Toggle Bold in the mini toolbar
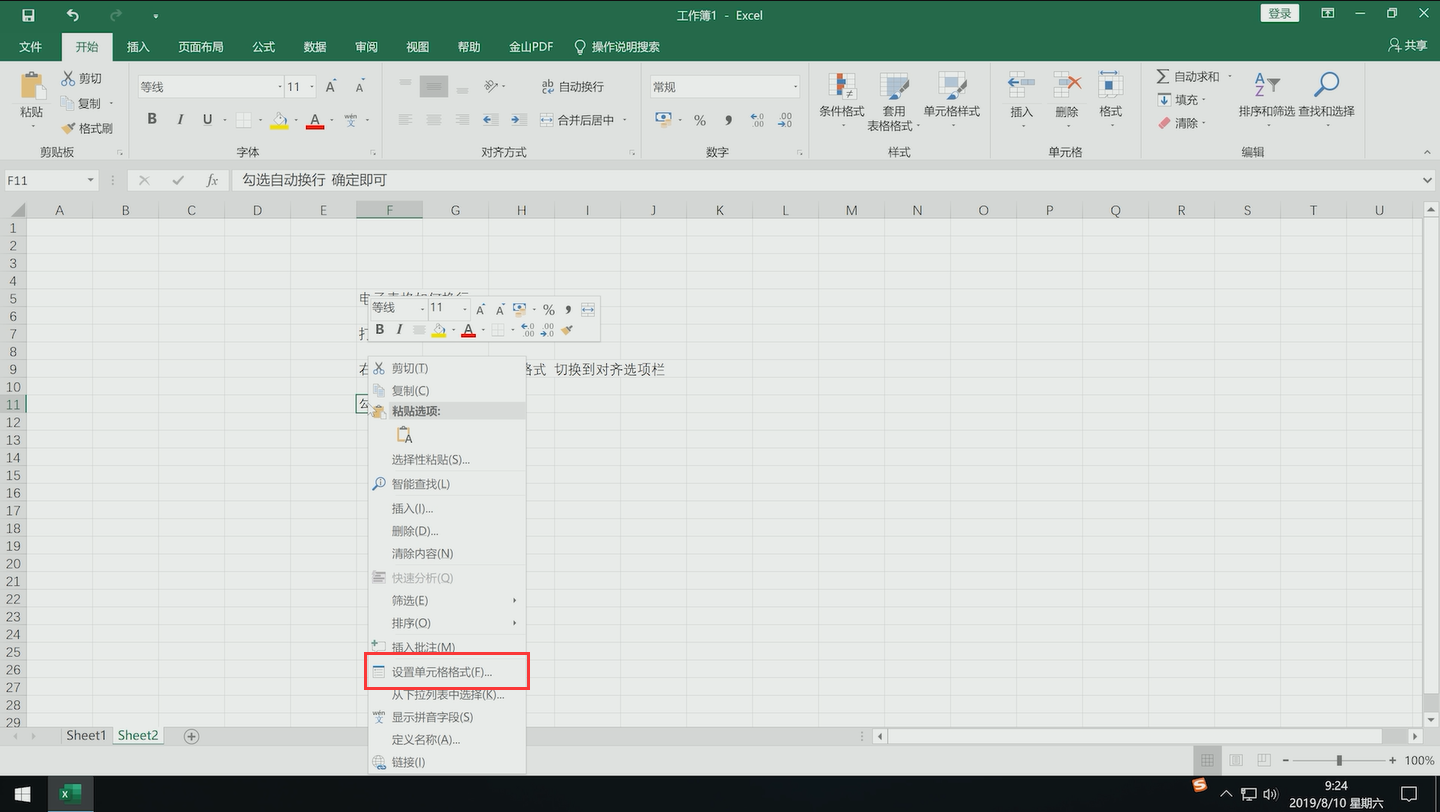This screenshot has width=1440, height=812. pyautogui.click(x=379, y=329)
